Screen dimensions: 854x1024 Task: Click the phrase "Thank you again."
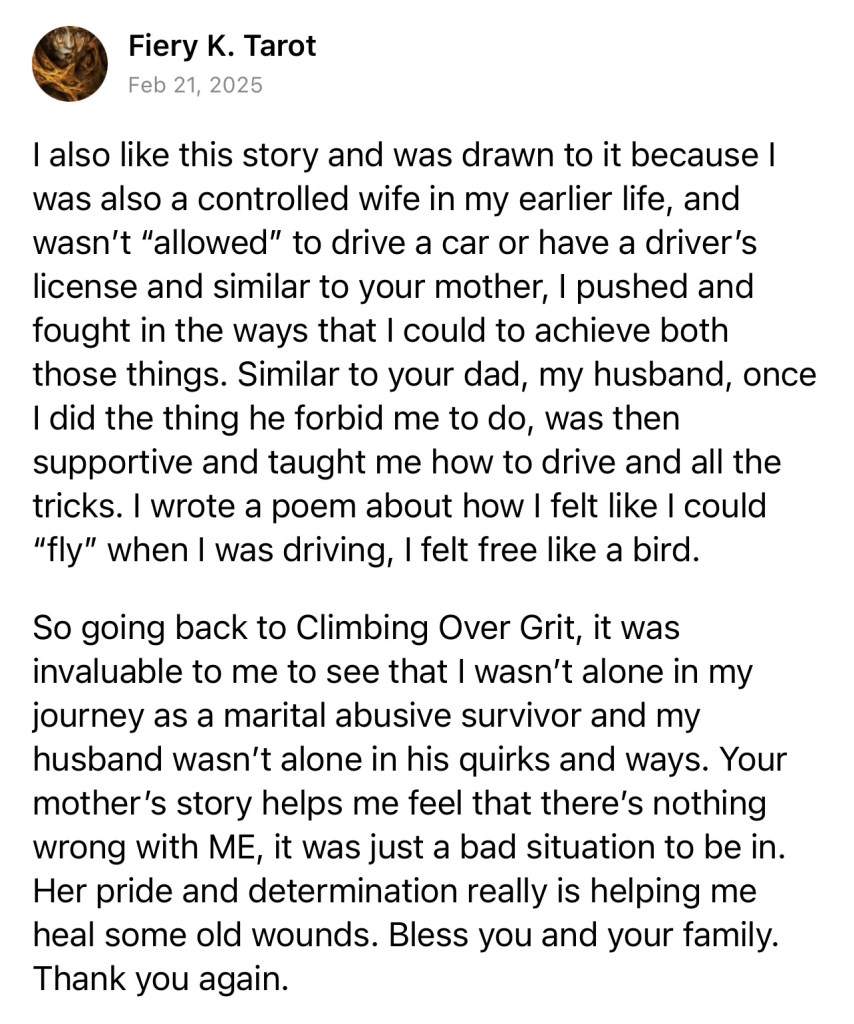160,978
